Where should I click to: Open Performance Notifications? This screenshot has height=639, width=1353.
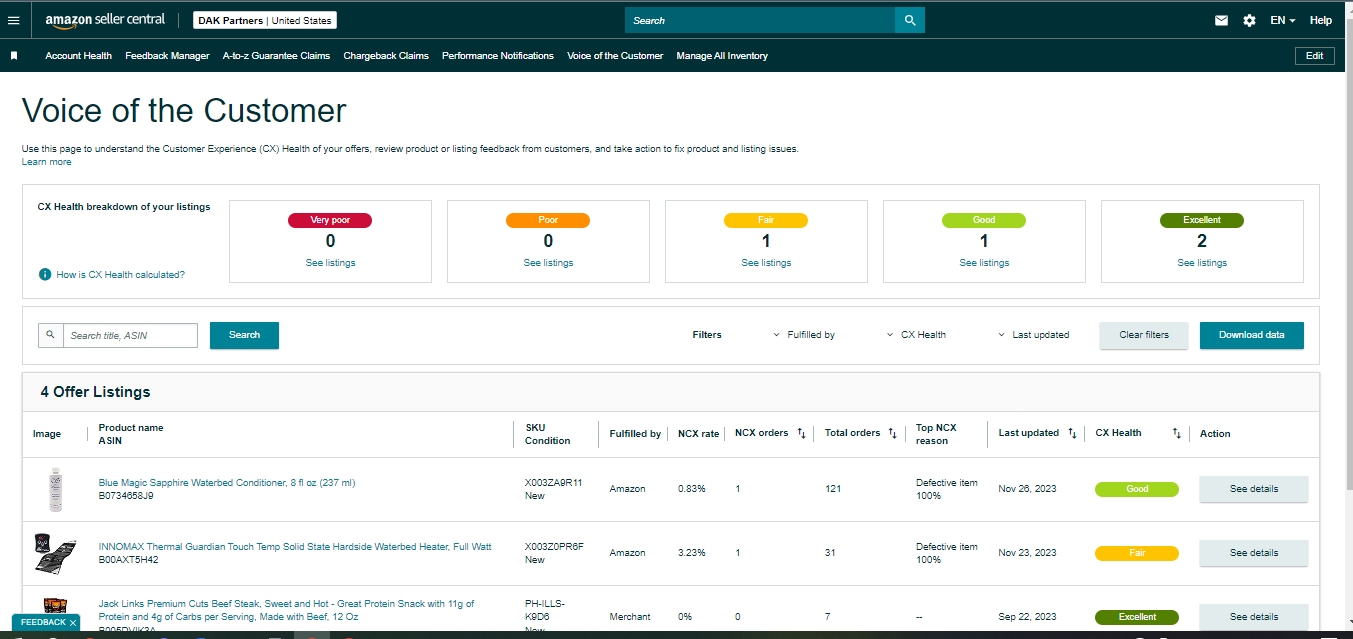pyautogui.click(x=498, y=56)
